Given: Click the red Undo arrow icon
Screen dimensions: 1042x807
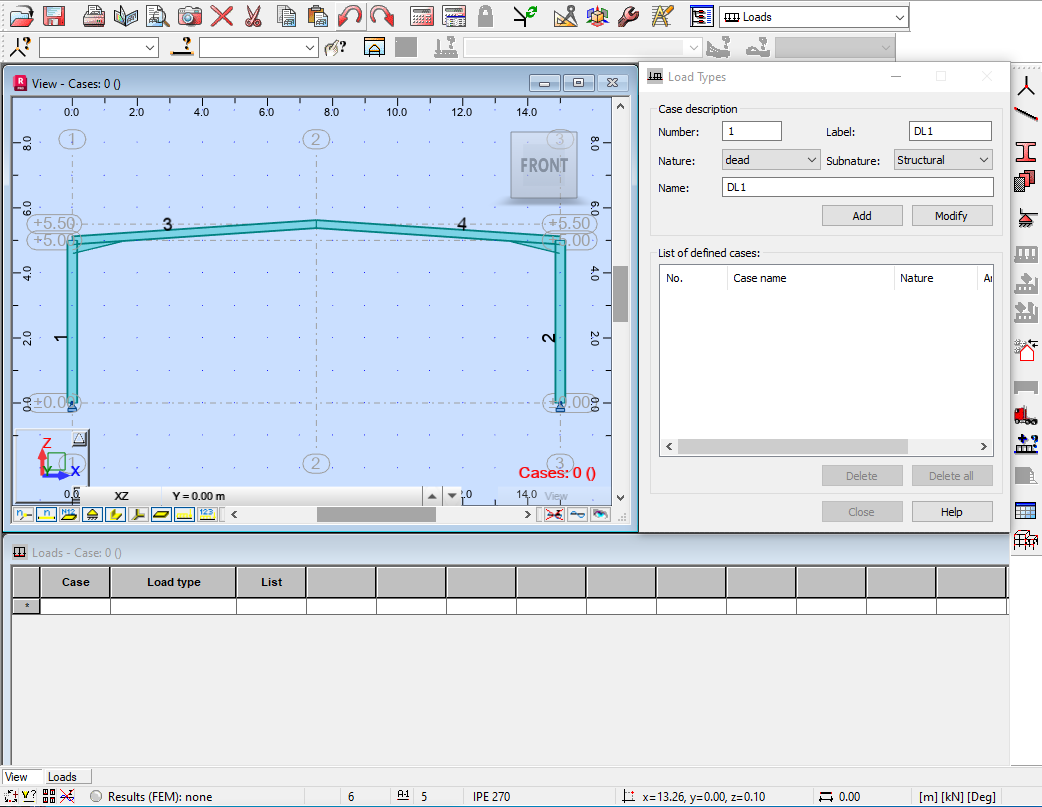Looking at the screenshot, I should tap(349, 16).
